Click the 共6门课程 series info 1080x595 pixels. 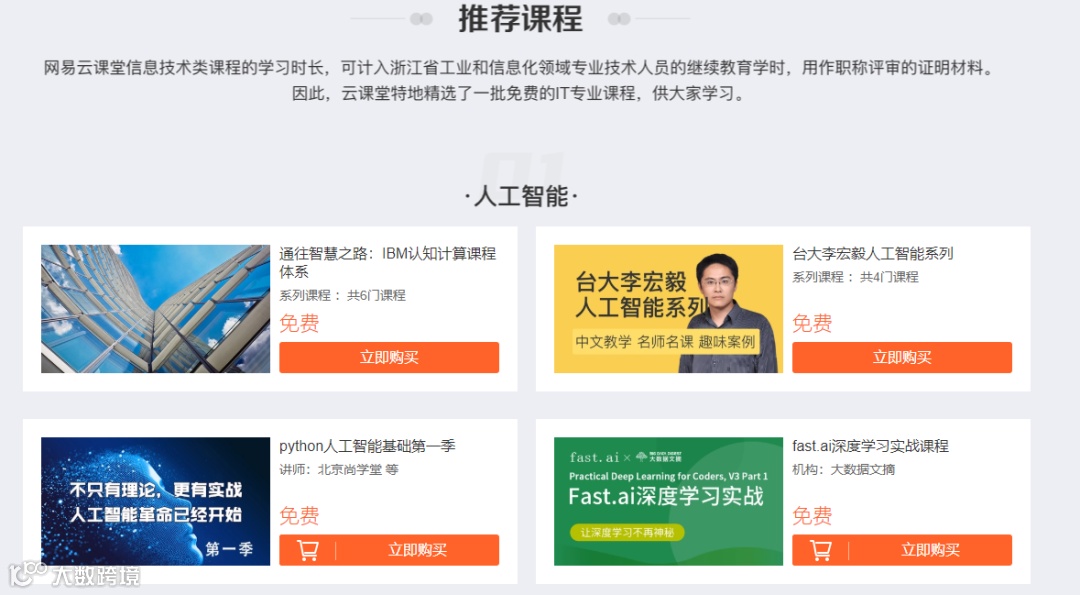pyautogui.click(x=376, y=295)
